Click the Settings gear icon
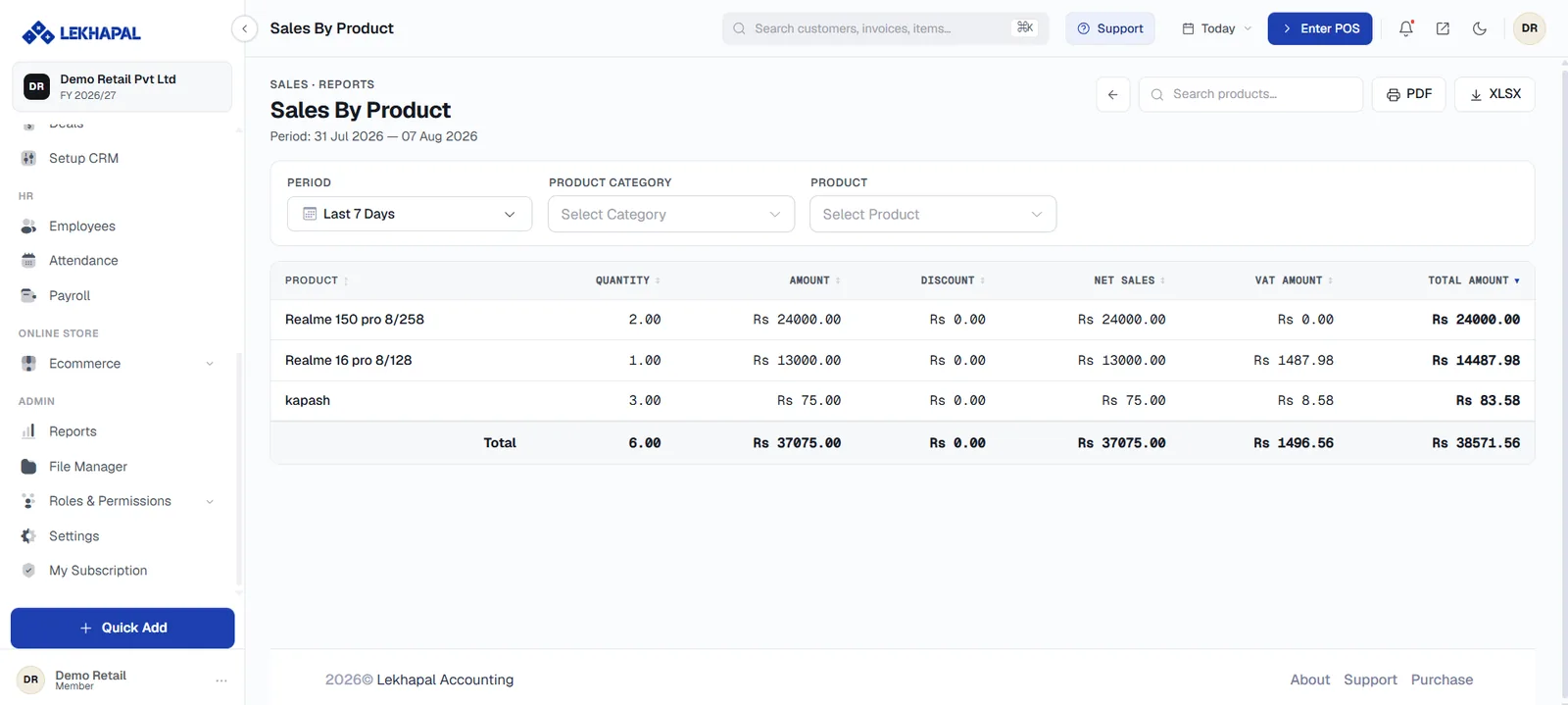 pos(28,536)
